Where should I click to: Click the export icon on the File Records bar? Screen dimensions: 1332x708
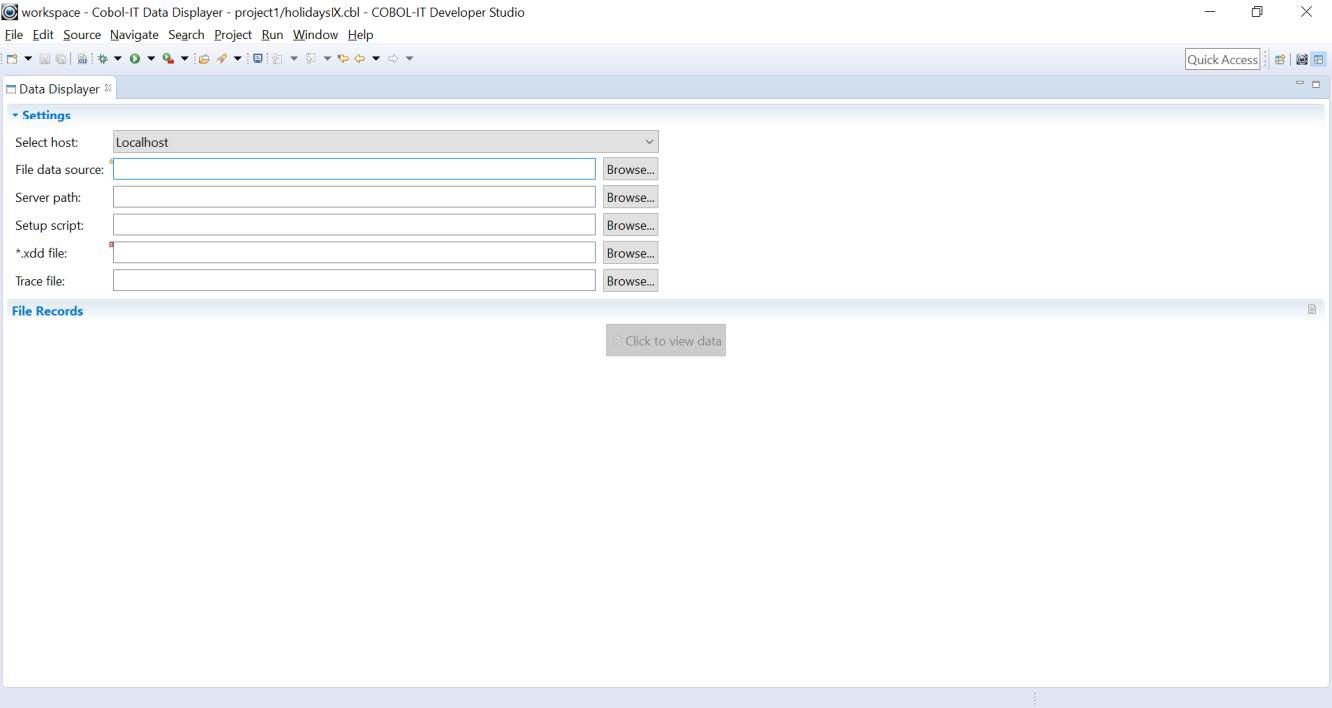[x=1312, y=309]
